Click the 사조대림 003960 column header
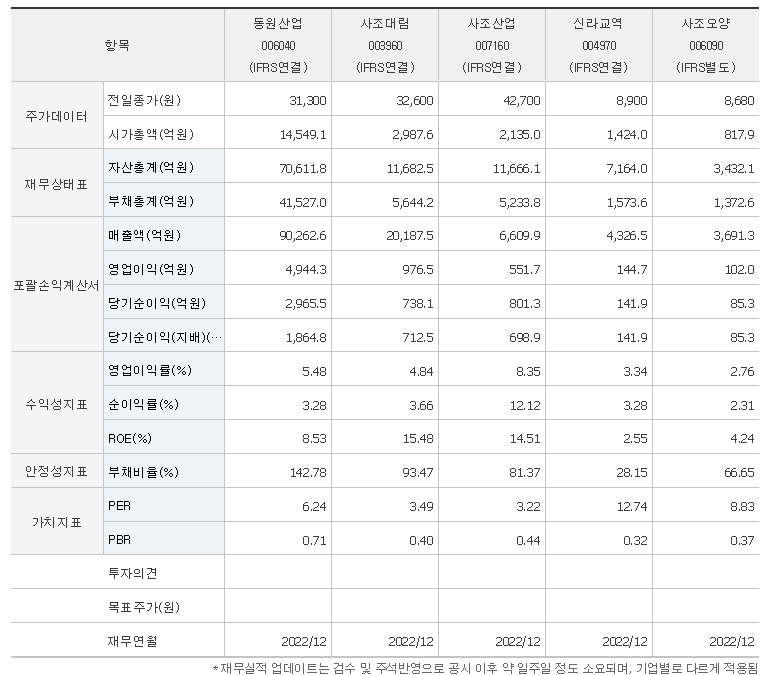The height and width of the screenshot is (675, 769). [x=385, y=45]
